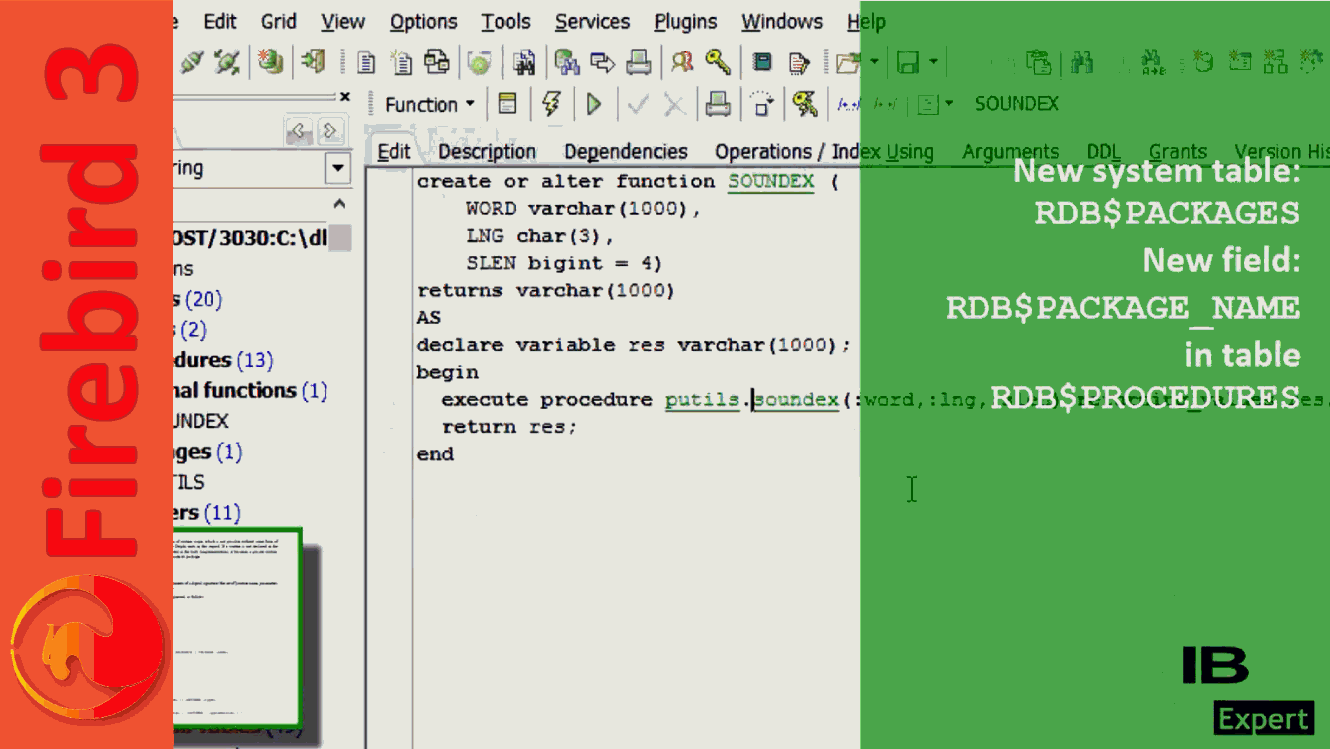Click the overlapping windows icon
Screen dimensions: 1330x749
437,62
